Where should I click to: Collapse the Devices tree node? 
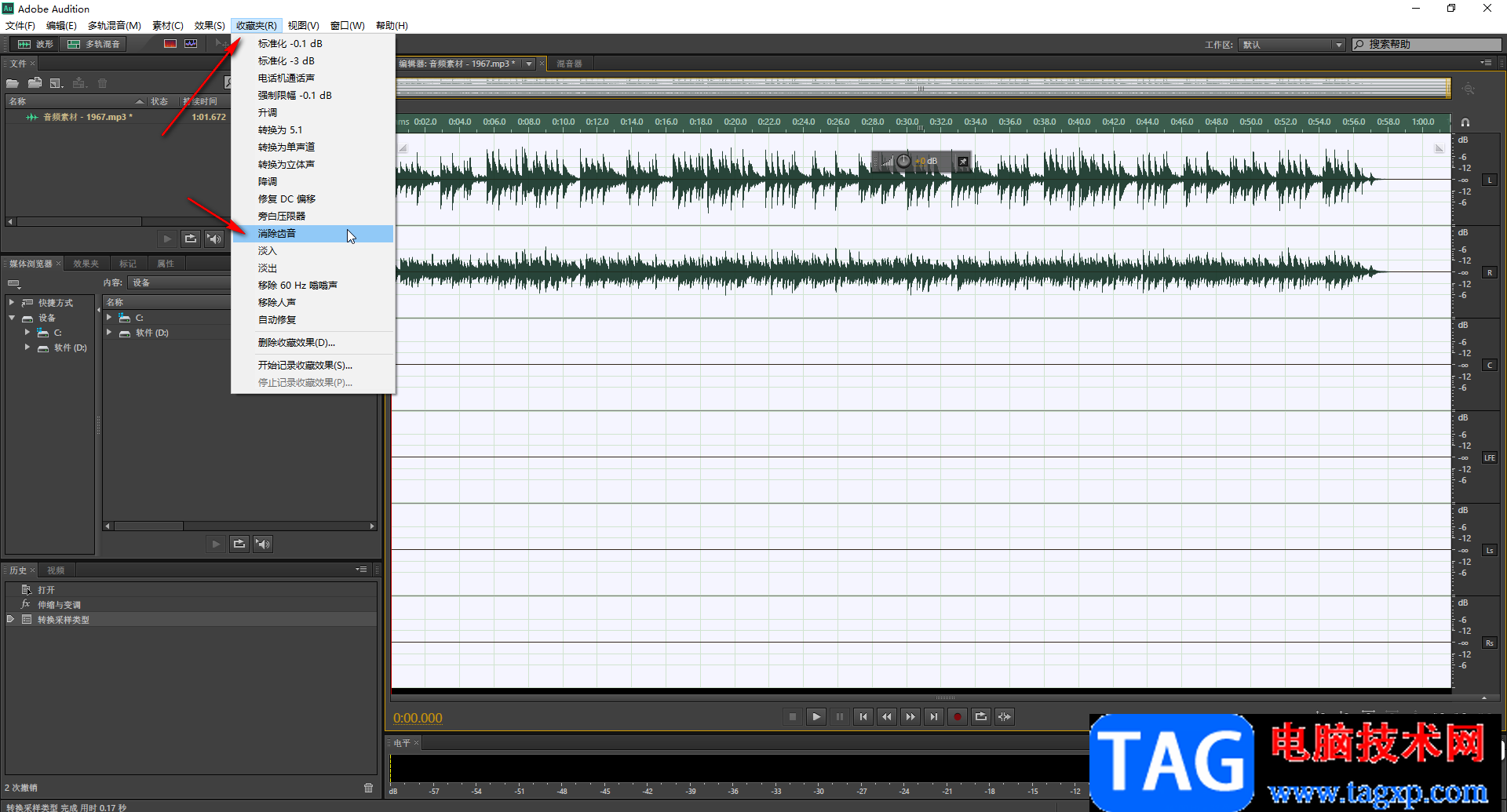12,318
